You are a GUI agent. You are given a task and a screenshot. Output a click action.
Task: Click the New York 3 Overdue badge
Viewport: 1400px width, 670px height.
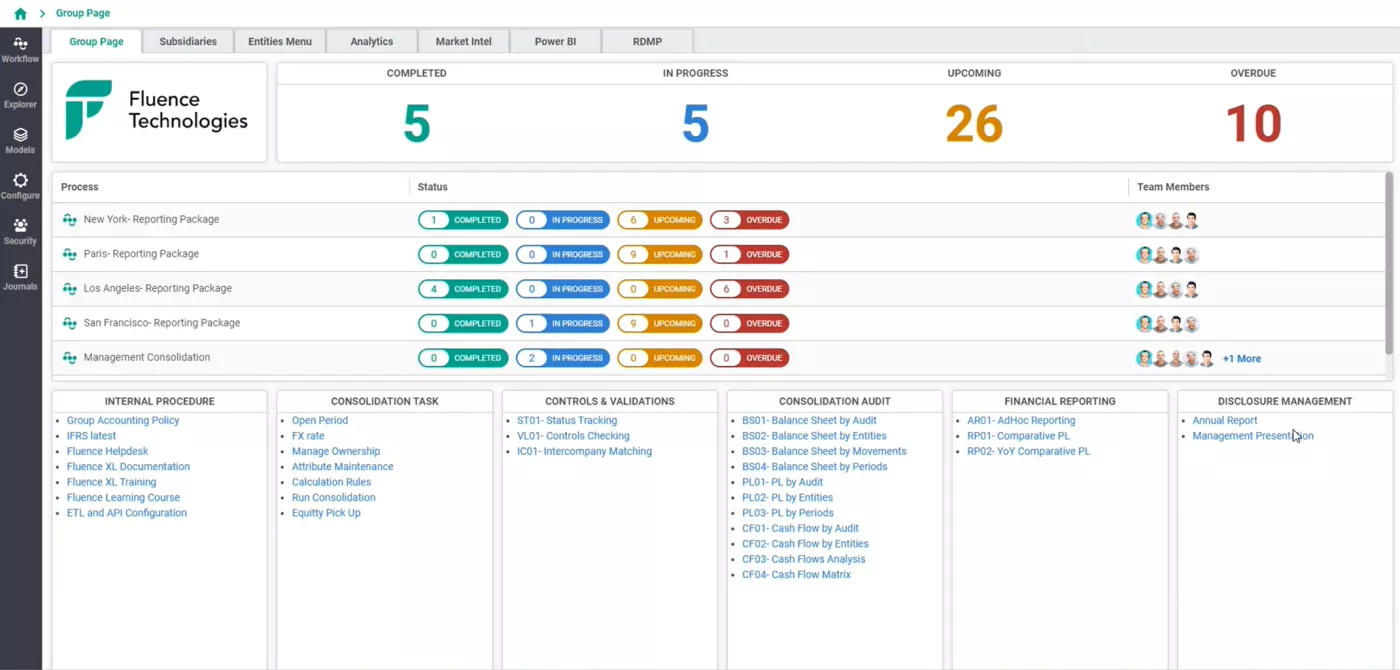click(750, 220)
